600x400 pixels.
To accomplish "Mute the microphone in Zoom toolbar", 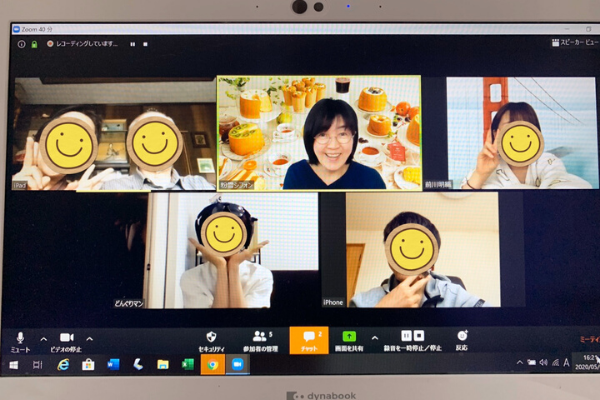I will pos(20,340).
